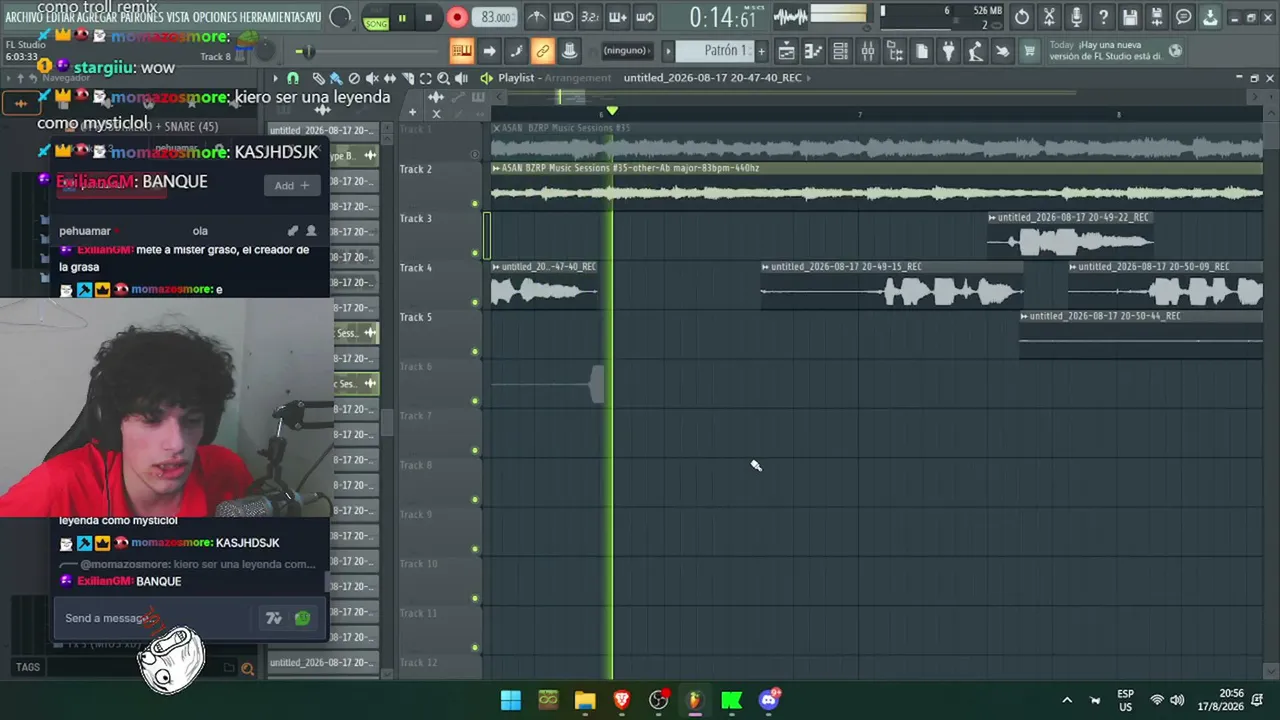Select the Delete tool in Playlist toolbar
Viewport: 1280px width, 720px height.
pyautogui.click(x=354, y=78)
